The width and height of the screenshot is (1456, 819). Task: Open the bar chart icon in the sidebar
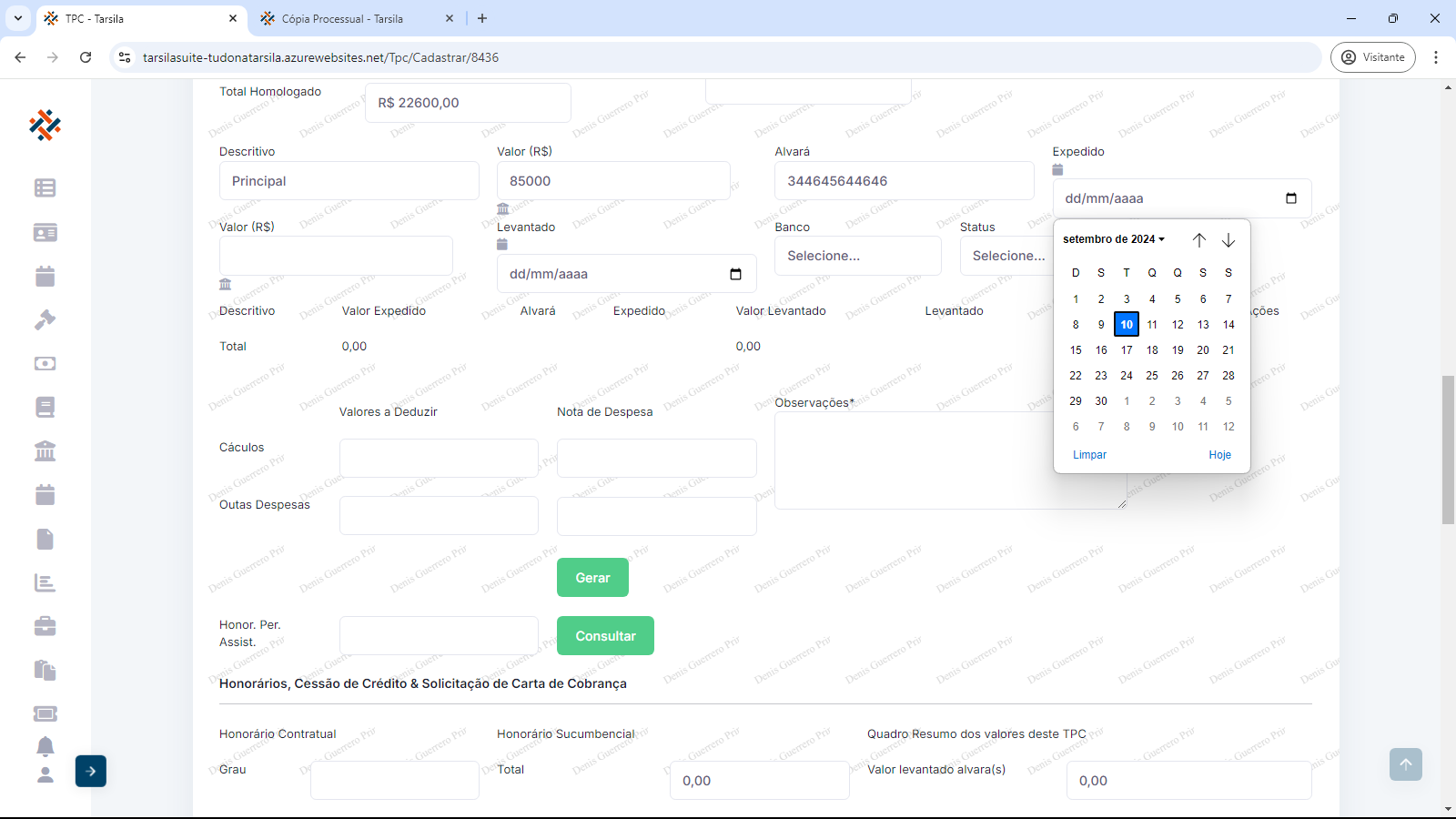click(45, 582)
